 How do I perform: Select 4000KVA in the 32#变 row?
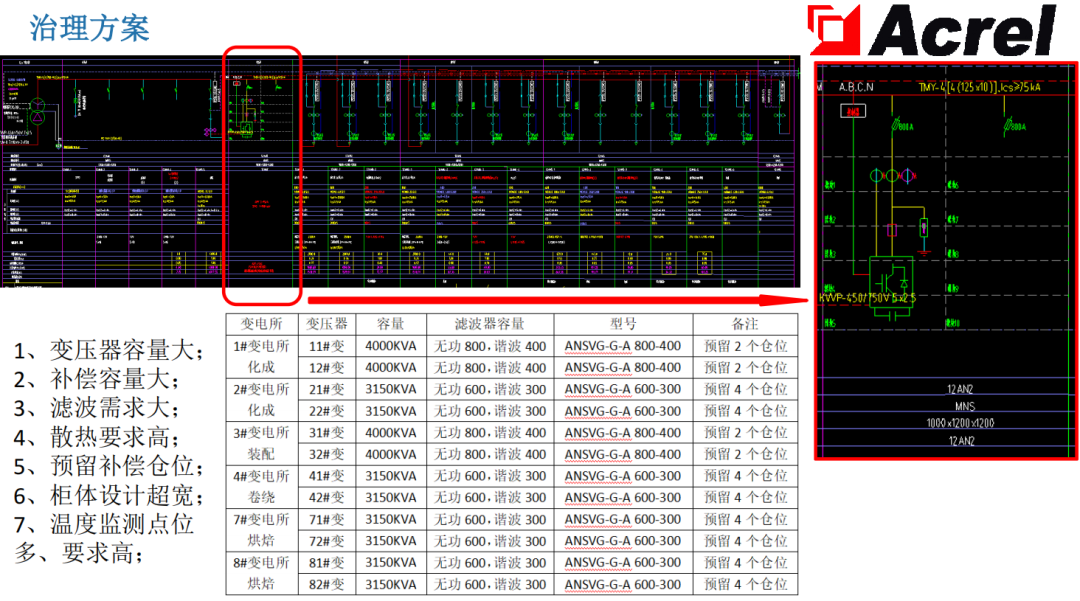391,454
